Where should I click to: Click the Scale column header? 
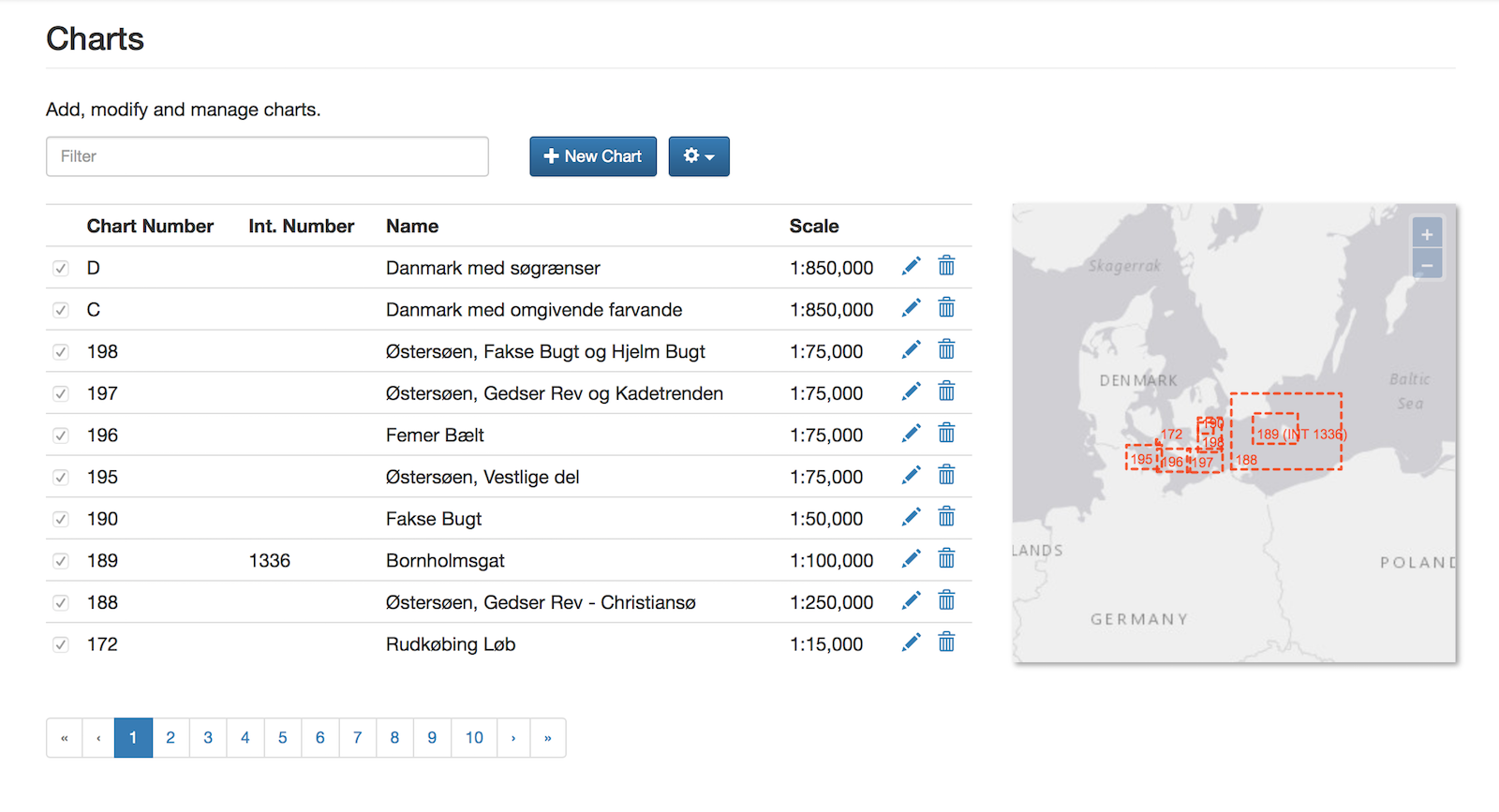[x=814, y=226]
